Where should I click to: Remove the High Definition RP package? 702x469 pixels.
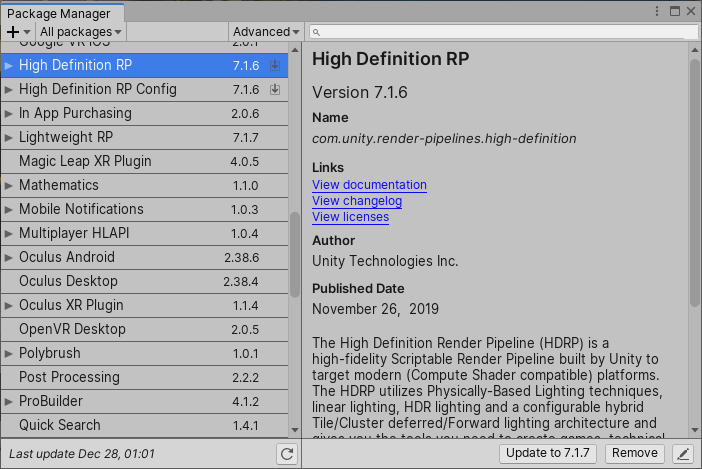[x=634, y=453]
